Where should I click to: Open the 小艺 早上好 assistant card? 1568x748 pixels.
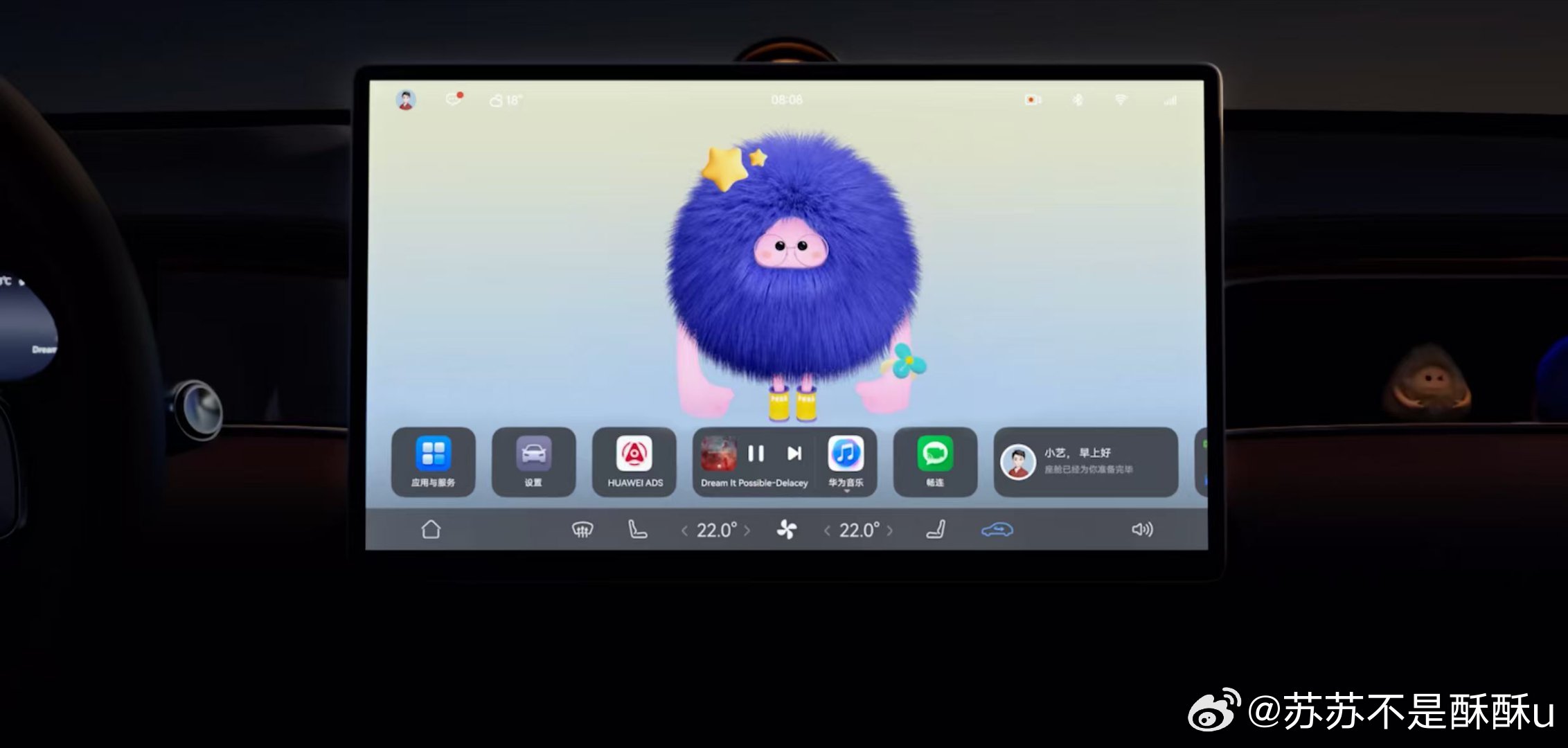click(x=1085, y=461)
